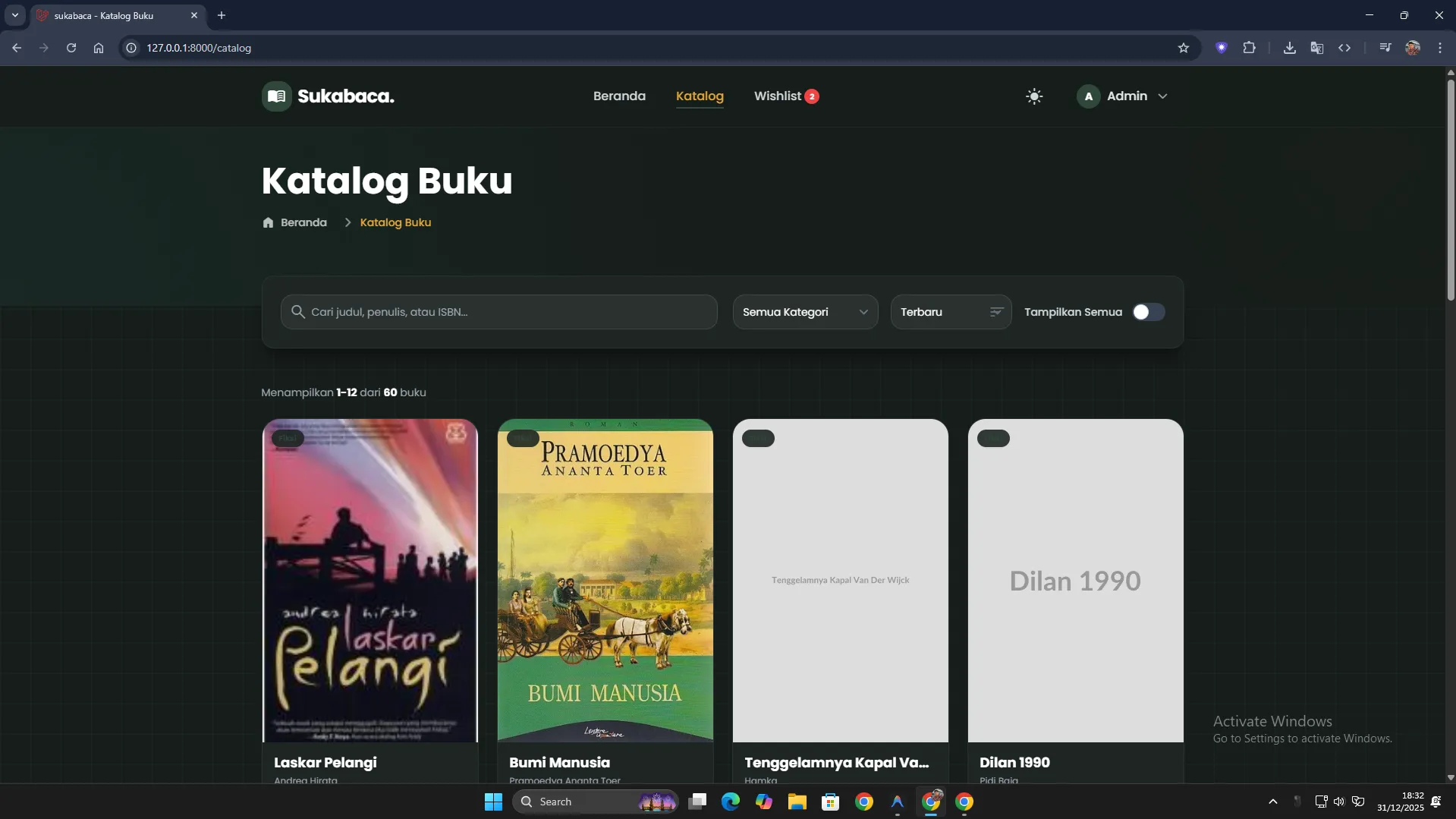Open the browser downloads icon
The height and width of the screenshot is (819, 1456).
(1289, 48)
